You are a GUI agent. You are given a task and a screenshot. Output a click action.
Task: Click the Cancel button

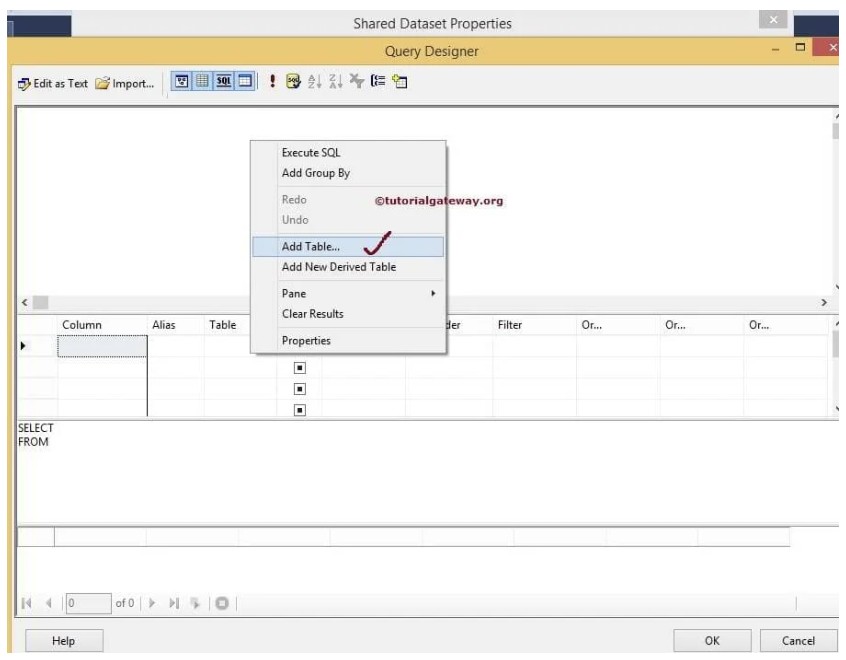click(799, 641)
